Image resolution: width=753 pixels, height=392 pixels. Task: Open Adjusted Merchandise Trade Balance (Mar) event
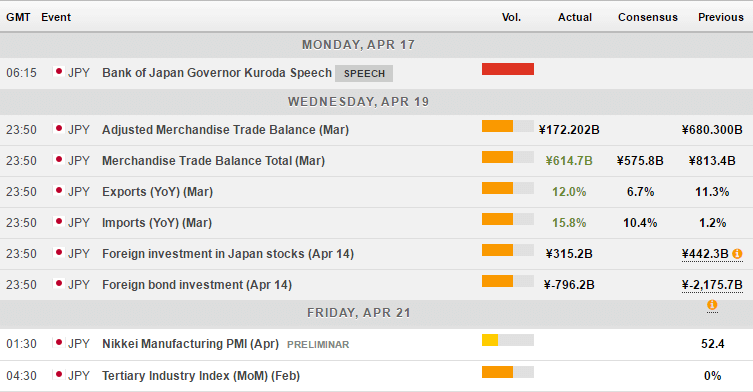tap(225, 130)
